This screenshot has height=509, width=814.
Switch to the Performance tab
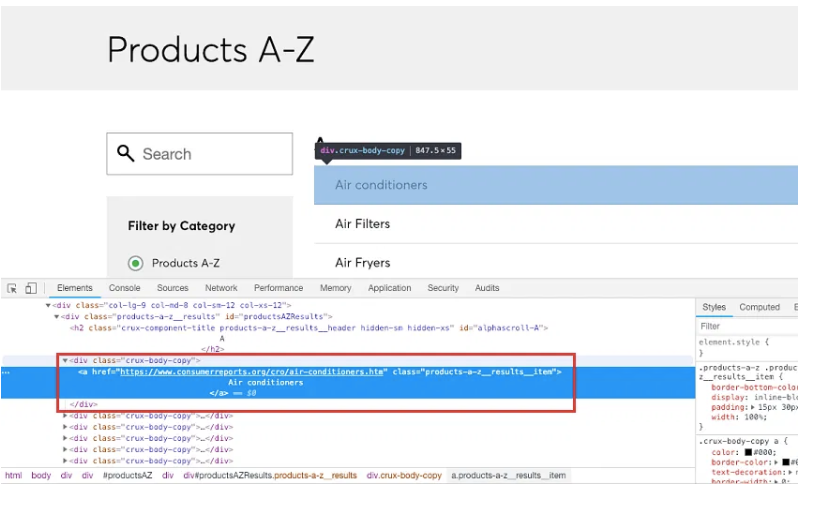tap(278, 288)
